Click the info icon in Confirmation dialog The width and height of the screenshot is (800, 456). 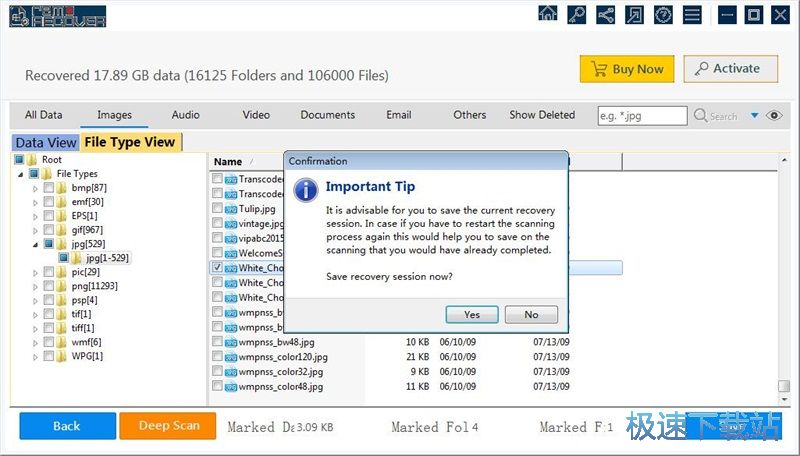[306, 190]
